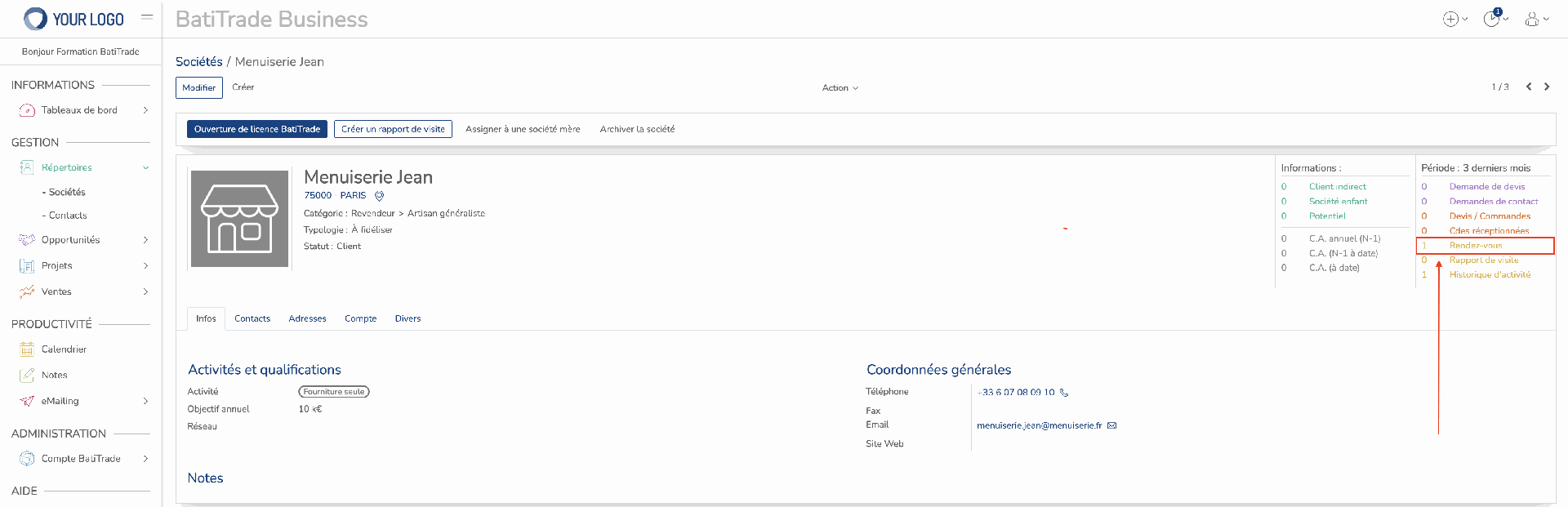Screen dimensions: 1568x507
Task: Click the PARIS city link
Action: pyautogui.click(x=353, y=195)
